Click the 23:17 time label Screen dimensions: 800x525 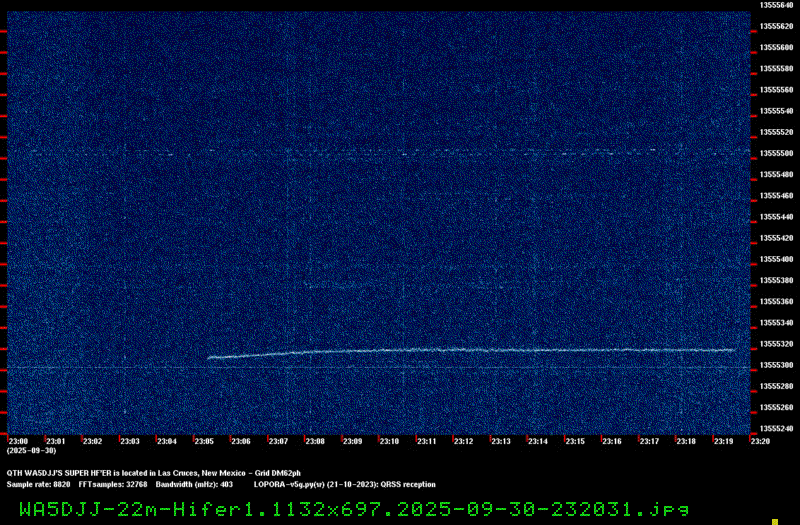point(649,441)
